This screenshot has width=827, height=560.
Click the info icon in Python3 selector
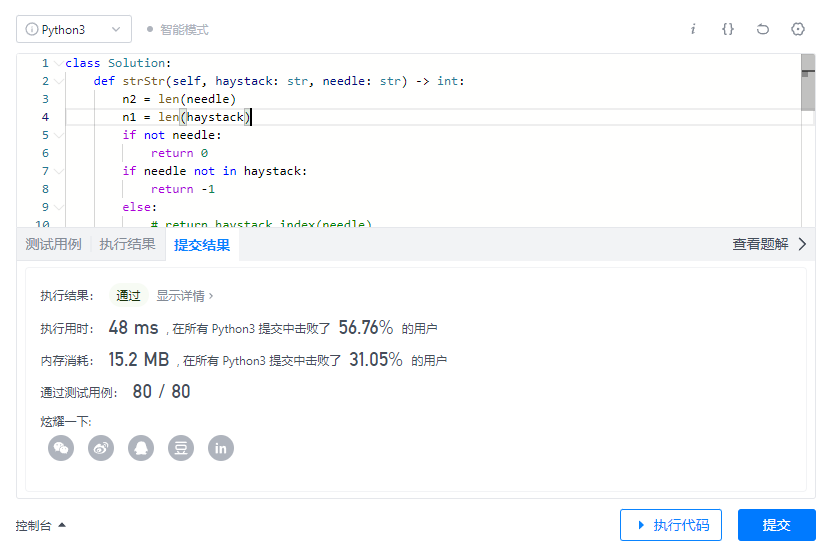pos(32,29)
